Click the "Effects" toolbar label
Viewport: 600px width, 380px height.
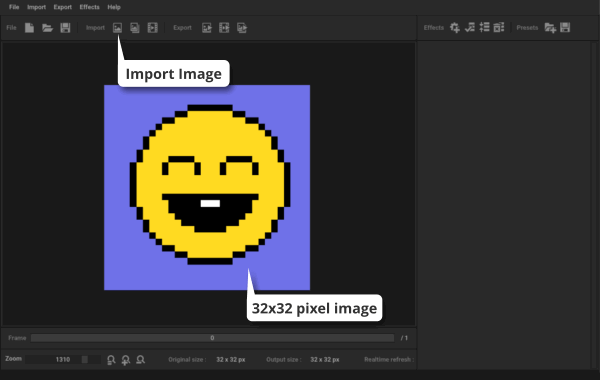coord(434,28)
